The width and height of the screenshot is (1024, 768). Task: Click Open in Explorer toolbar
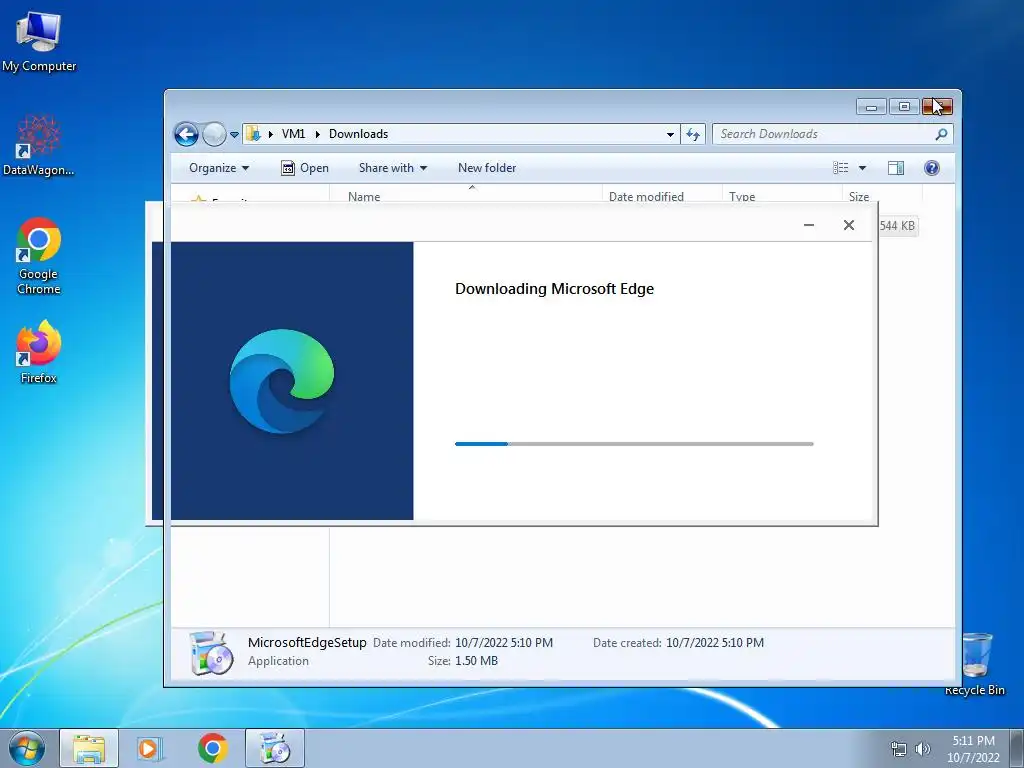pos(305,168)
